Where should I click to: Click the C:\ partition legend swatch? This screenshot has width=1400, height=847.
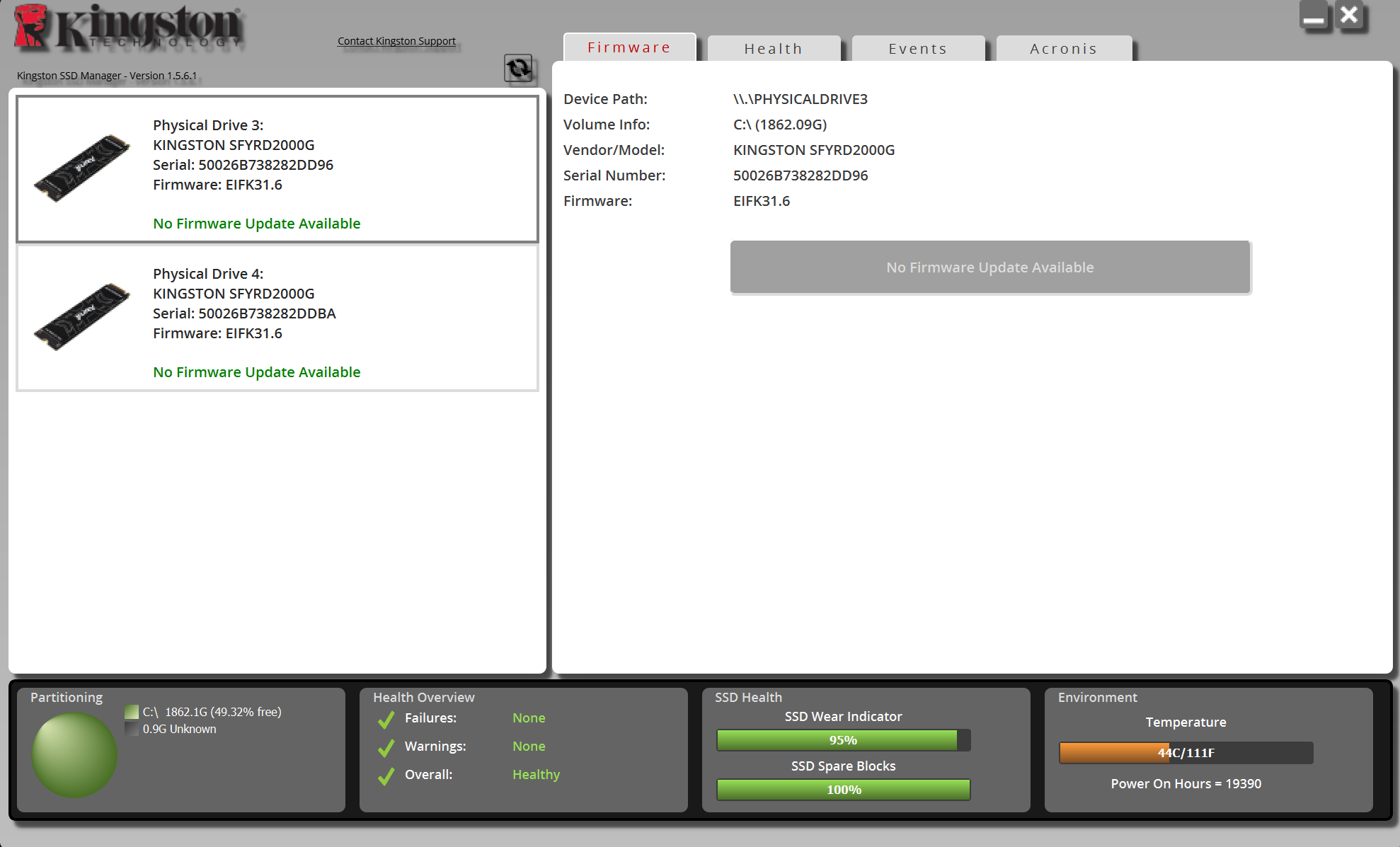[132, 712]
